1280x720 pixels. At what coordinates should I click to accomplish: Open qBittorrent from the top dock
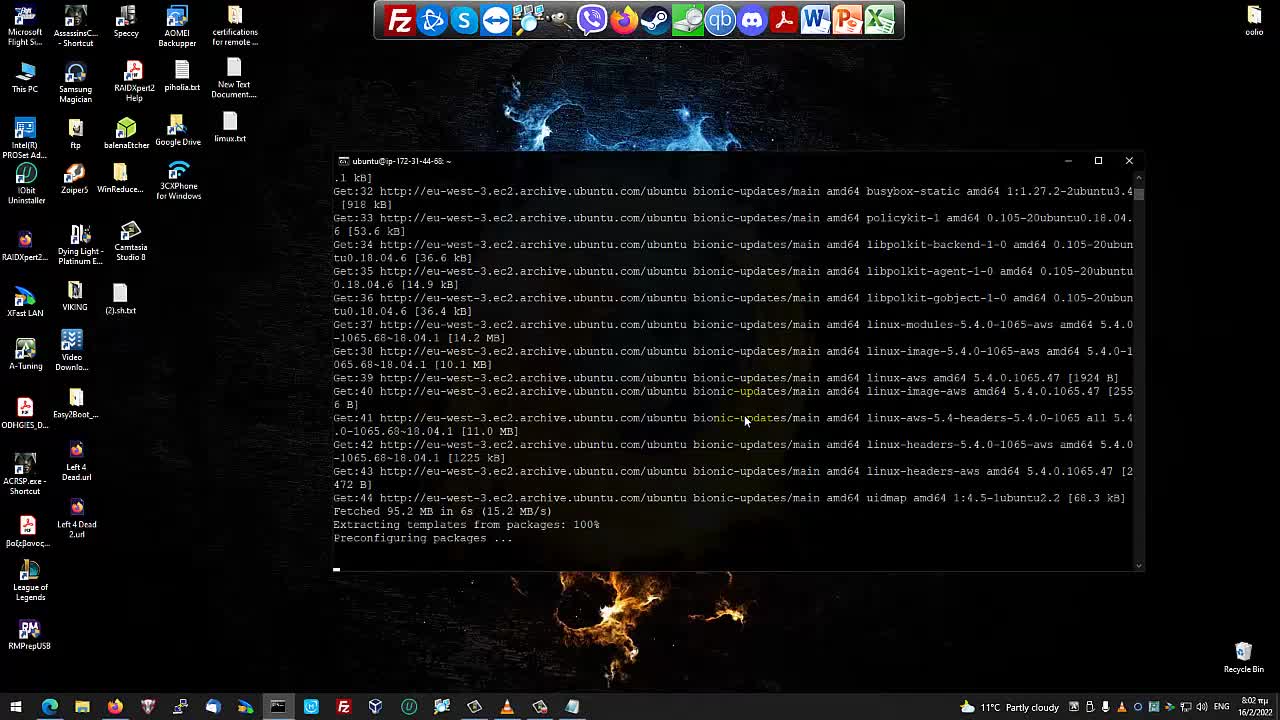point(720,20)
